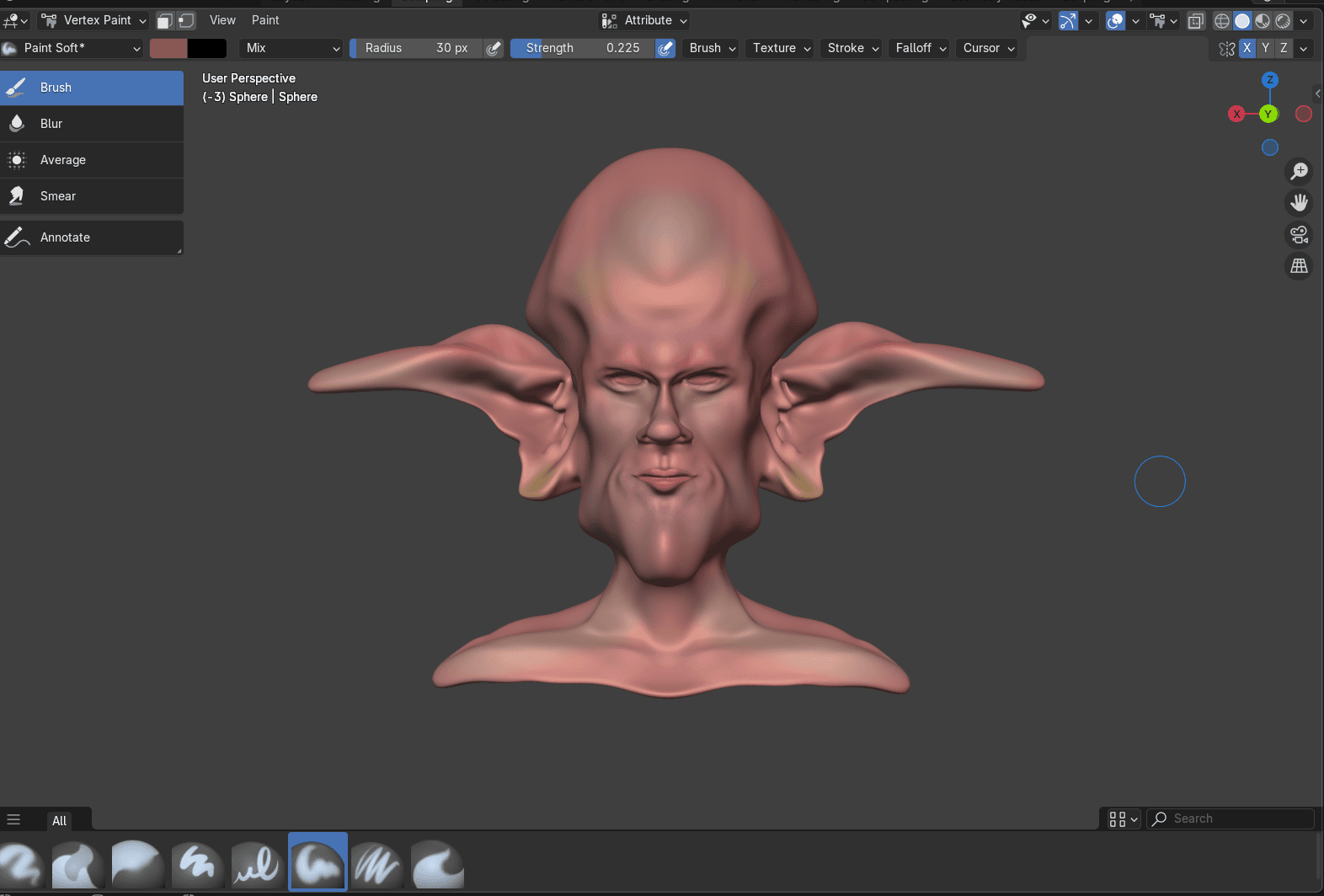The height and width of the screenshot is (896, 1324).
Task: Open the Paint menu
Action: [265, 20]
